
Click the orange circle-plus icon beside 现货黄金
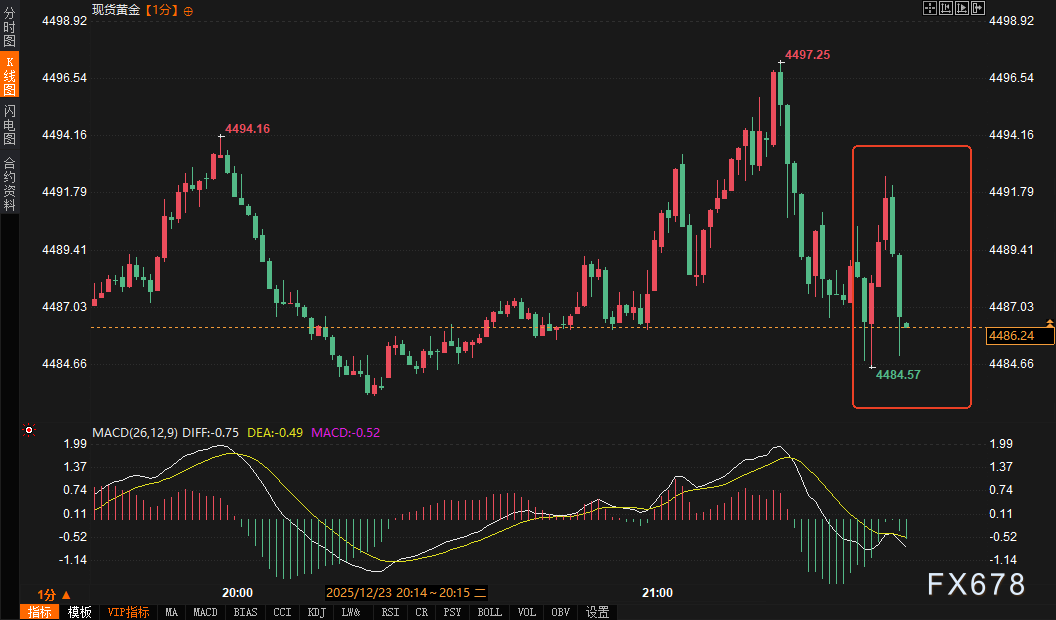click(x=189, y=10)
